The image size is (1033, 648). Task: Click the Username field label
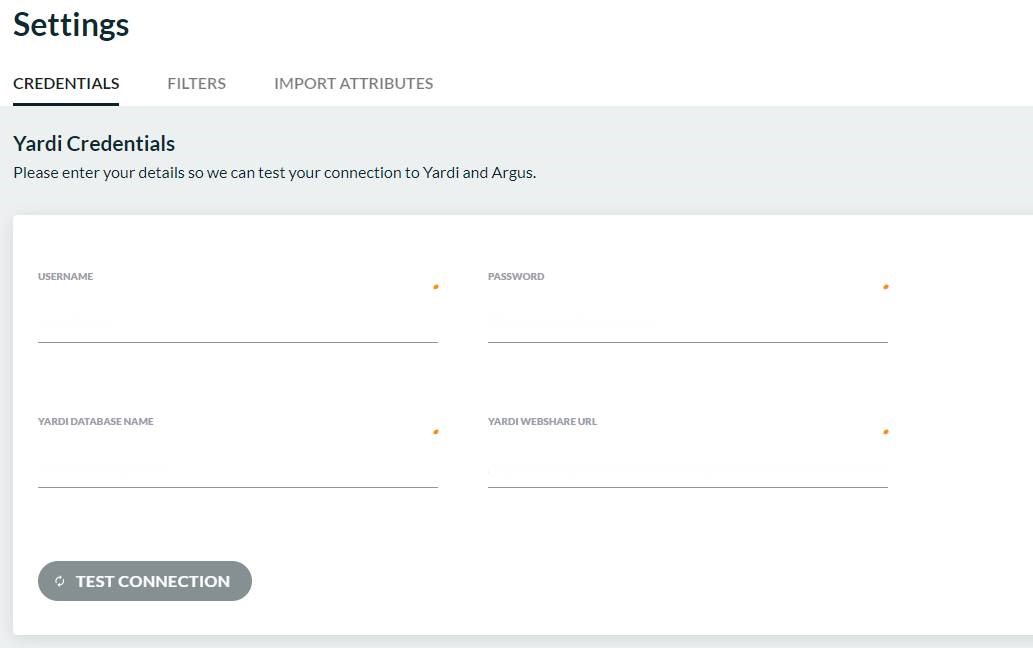[x=65, y=277]
